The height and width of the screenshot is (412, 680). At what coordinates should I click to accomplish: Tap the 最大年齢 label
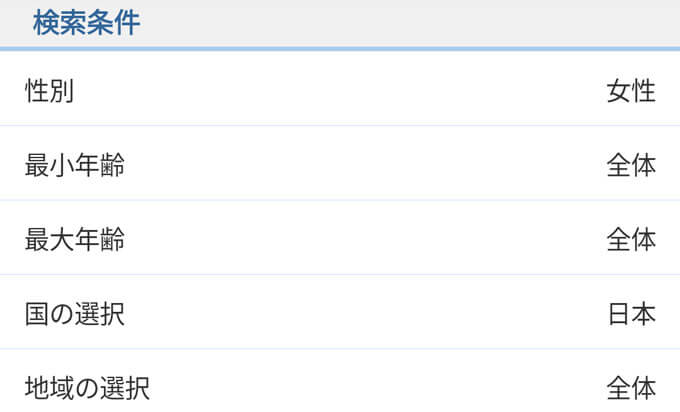click(75, 240)
